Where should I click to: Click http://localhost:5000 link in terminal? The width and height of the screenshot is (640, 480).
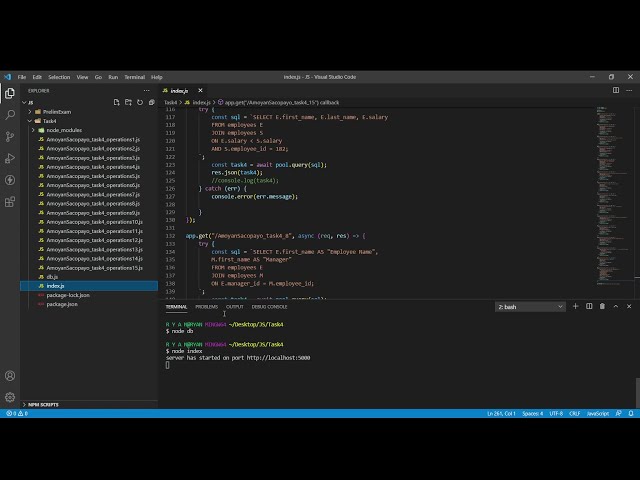pyautogui.click(x=278, y=358)
